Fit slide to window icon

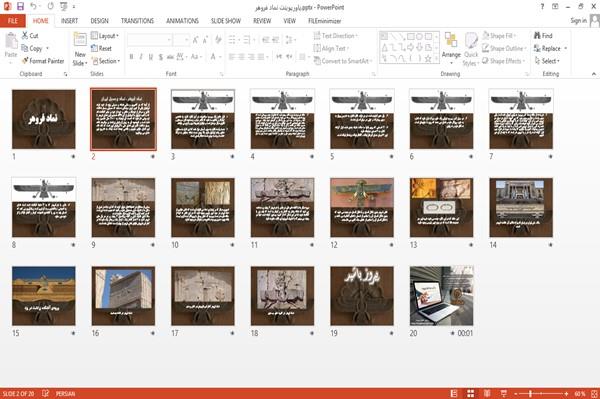(594, 393)
